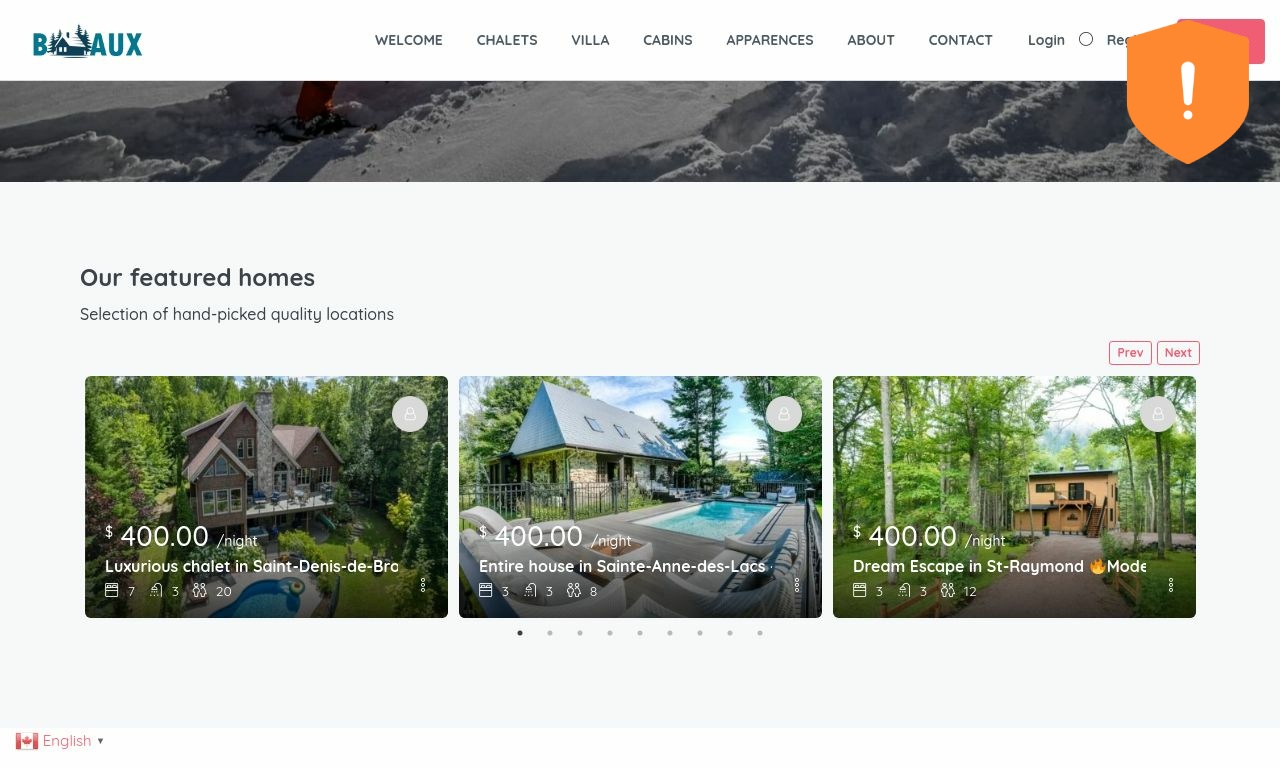Open the CABINS menu item
This screenshot has width=1280, height=768.
(x=668, y=40)
